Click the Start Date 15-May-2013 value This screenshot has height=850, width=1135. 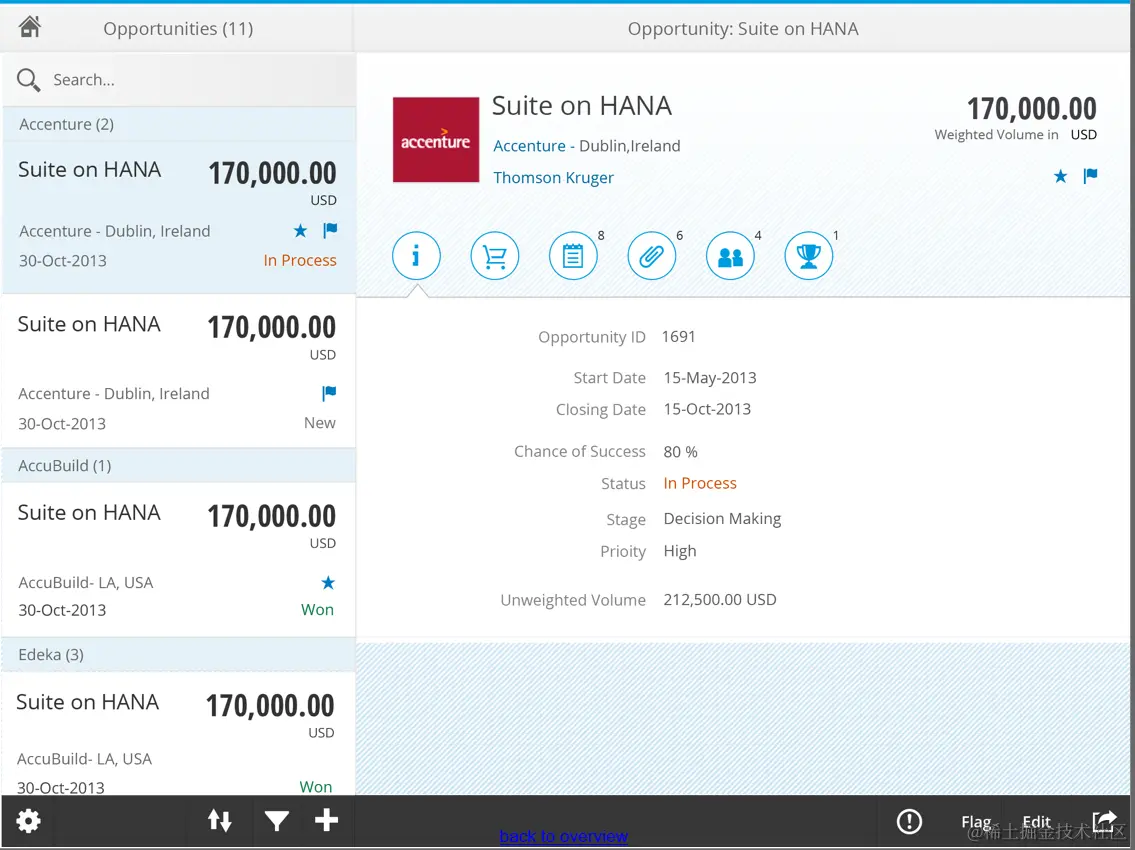710,378
